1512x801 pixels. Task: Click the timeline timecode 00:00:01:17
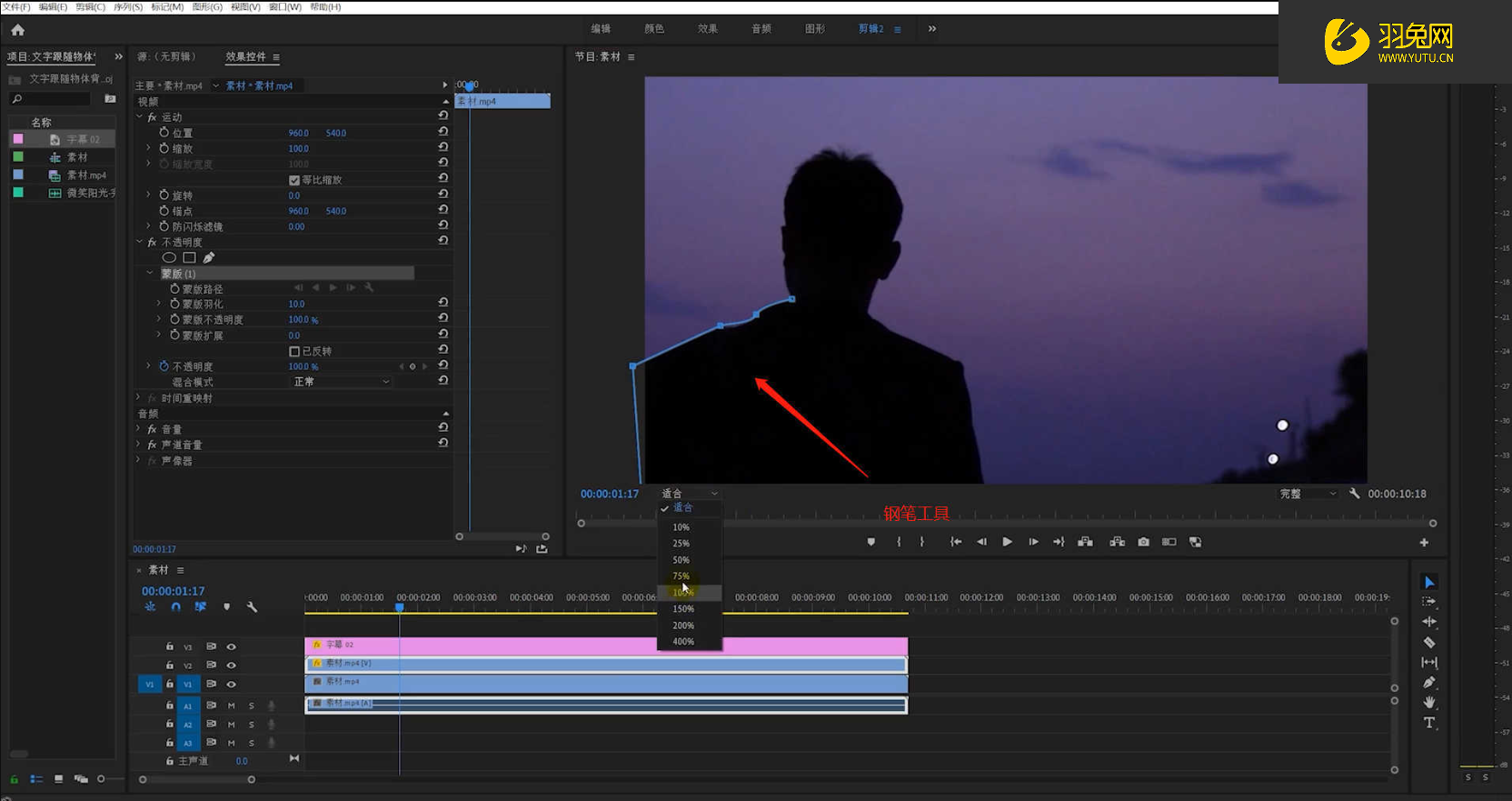click(x=174, y=591)
